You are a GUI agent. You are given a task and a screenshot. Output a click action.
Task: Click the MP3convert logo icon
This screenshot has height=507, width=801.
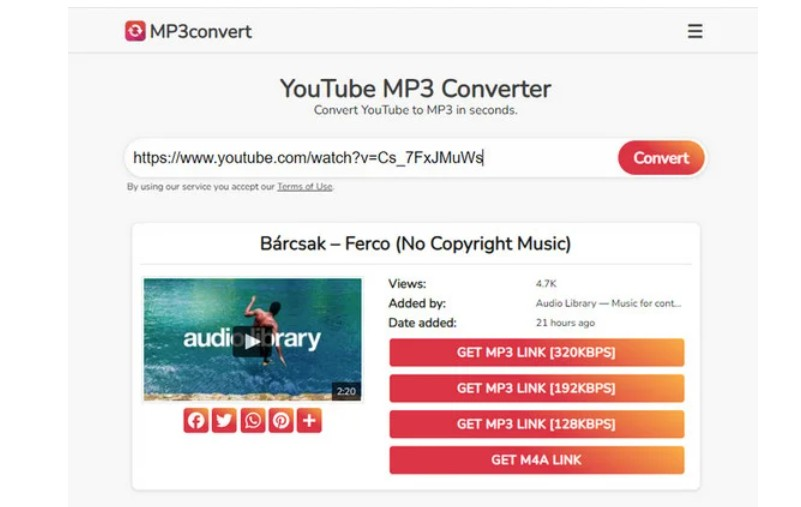[x=135, y=31]
